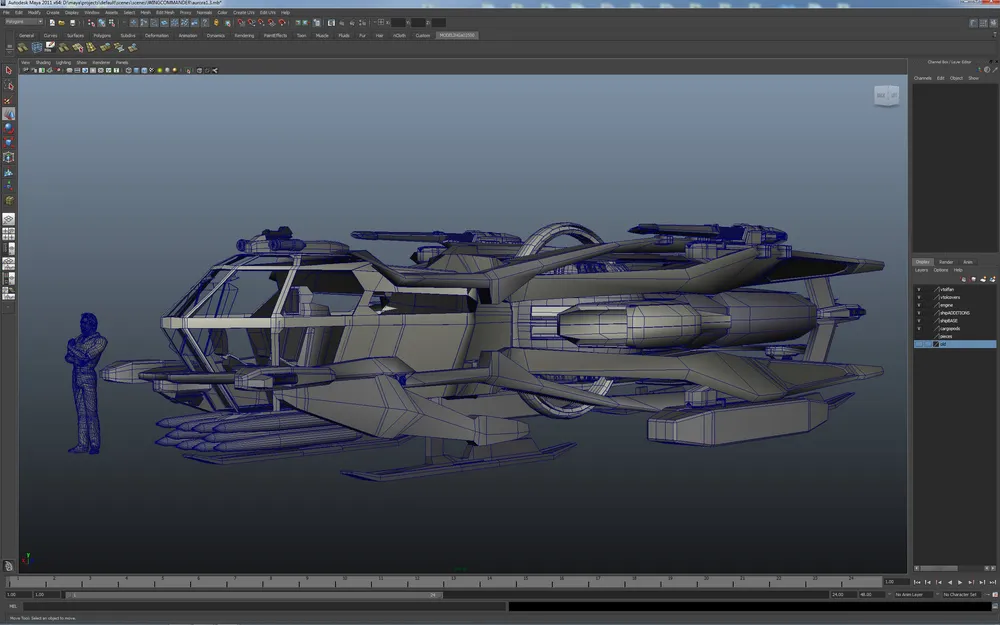
Task: Open the Edit Mesh menu
Action: 165,12
